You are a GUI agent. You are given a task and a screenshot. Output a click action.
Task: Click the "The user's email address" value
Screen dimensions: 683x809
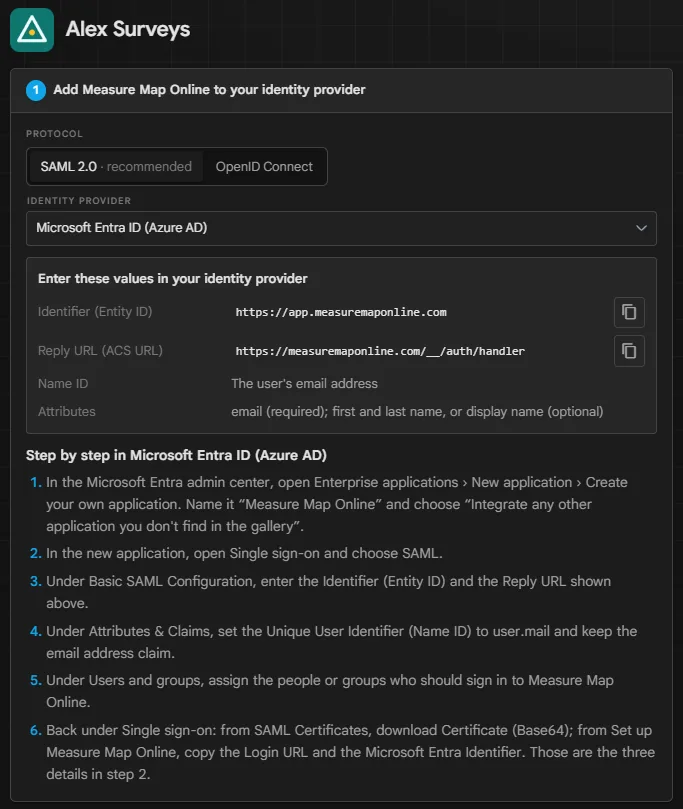pyautogui.click(x=304, y=383)
